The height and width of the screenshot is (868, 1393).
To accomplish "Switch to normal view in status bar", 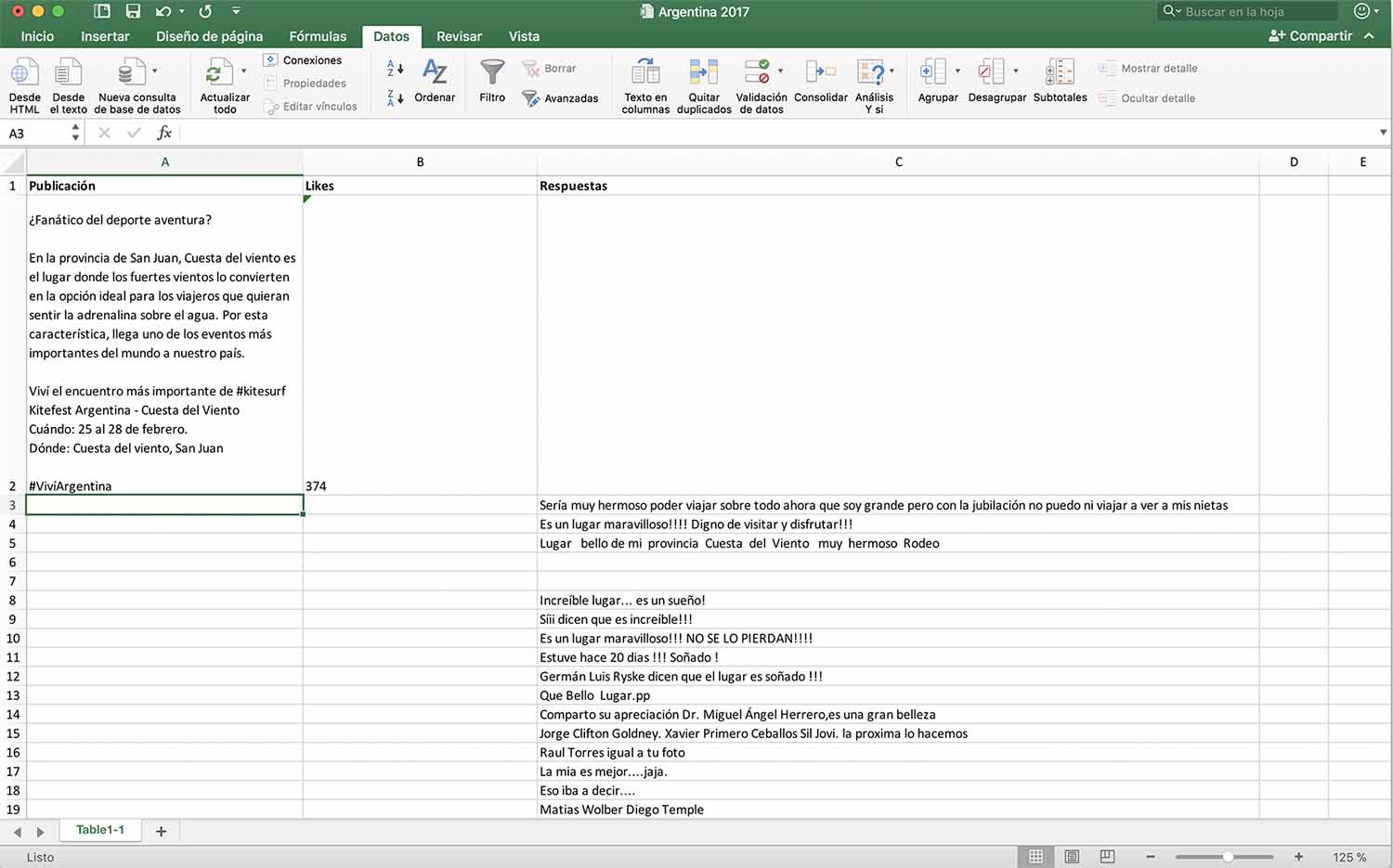I will tap(1035, 857).
